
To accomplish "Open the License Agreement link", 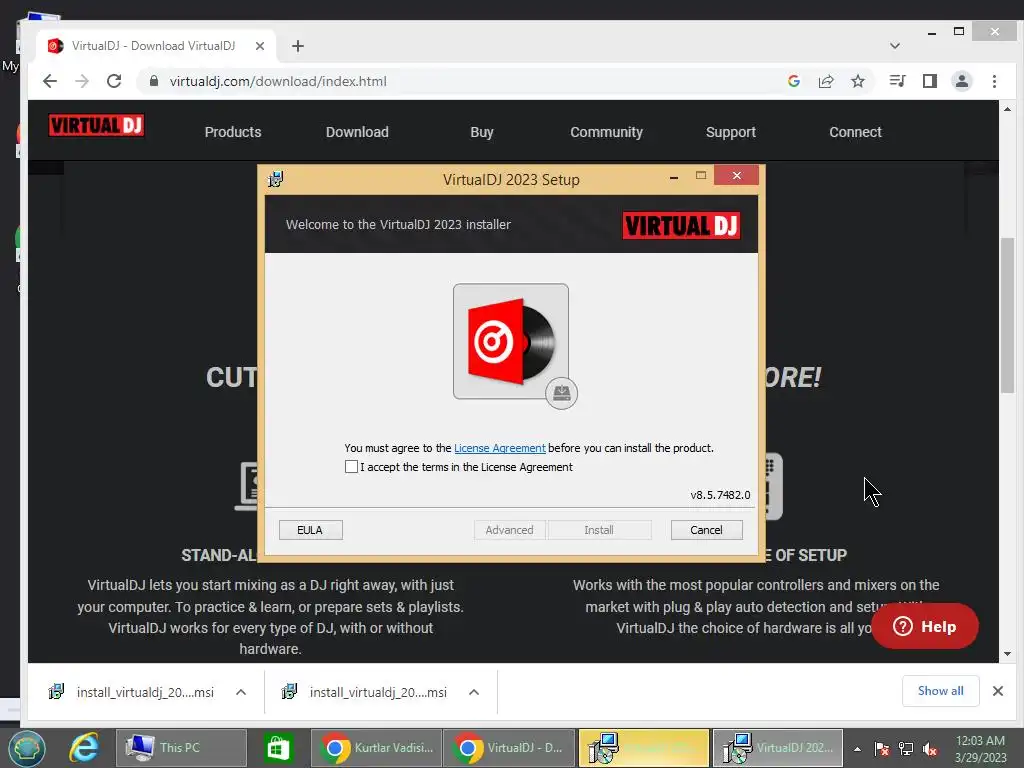I will pos(500,448).
